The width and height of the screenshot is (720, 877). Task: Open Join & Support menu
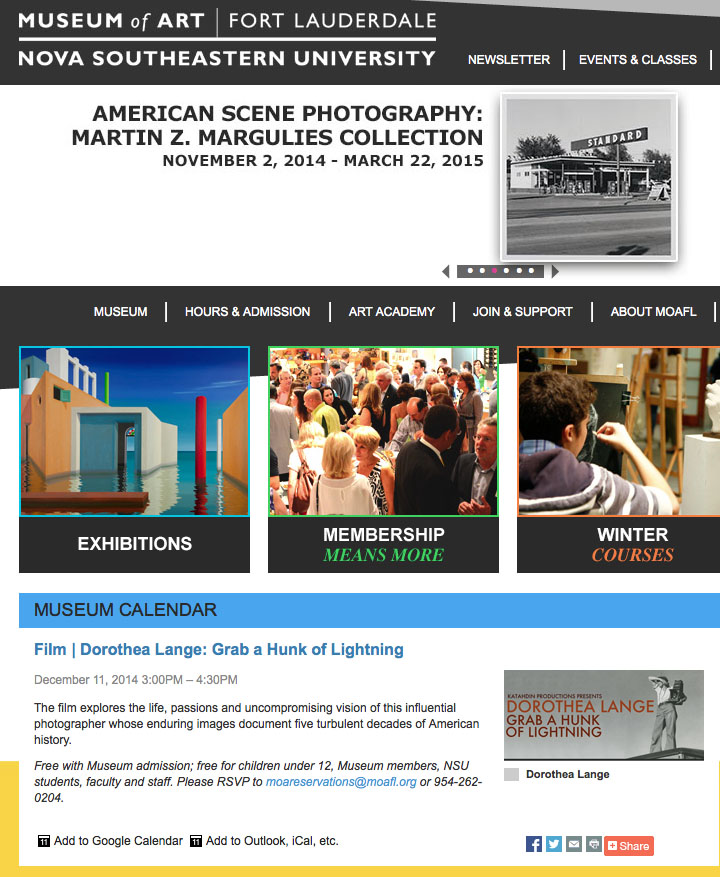click(x=523, y=312)
